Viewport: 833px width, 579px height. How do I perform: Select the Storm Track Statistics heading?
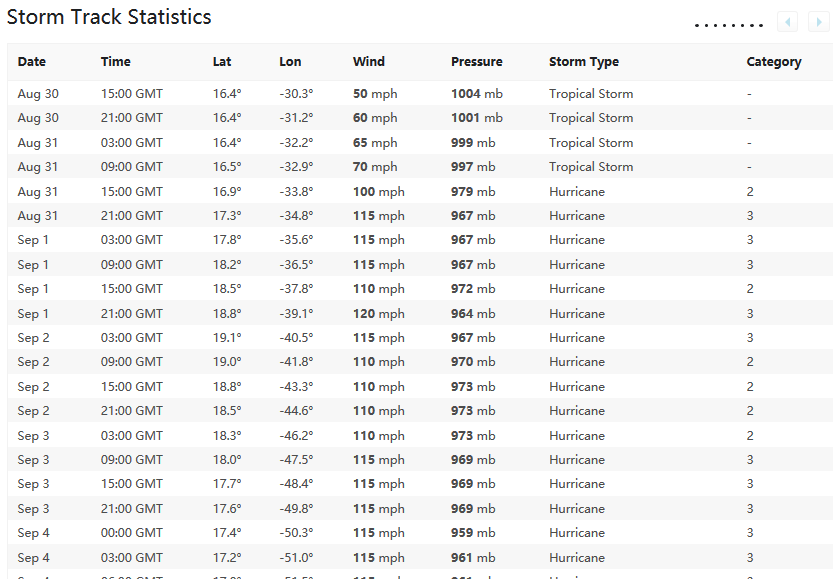(x=109, y=17)
